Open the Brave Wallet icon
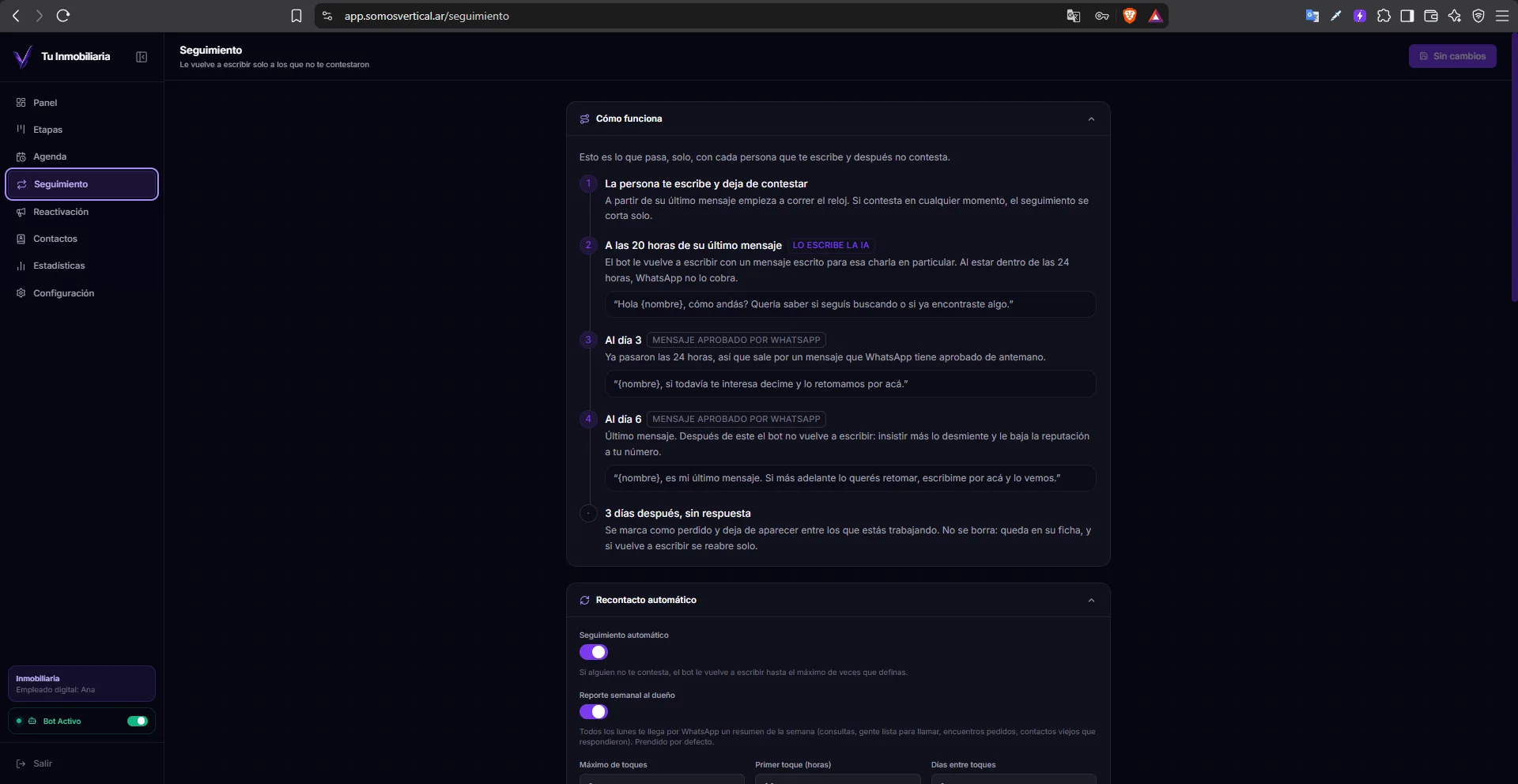Screen dimensions: 1518x784 point(1431,16)
